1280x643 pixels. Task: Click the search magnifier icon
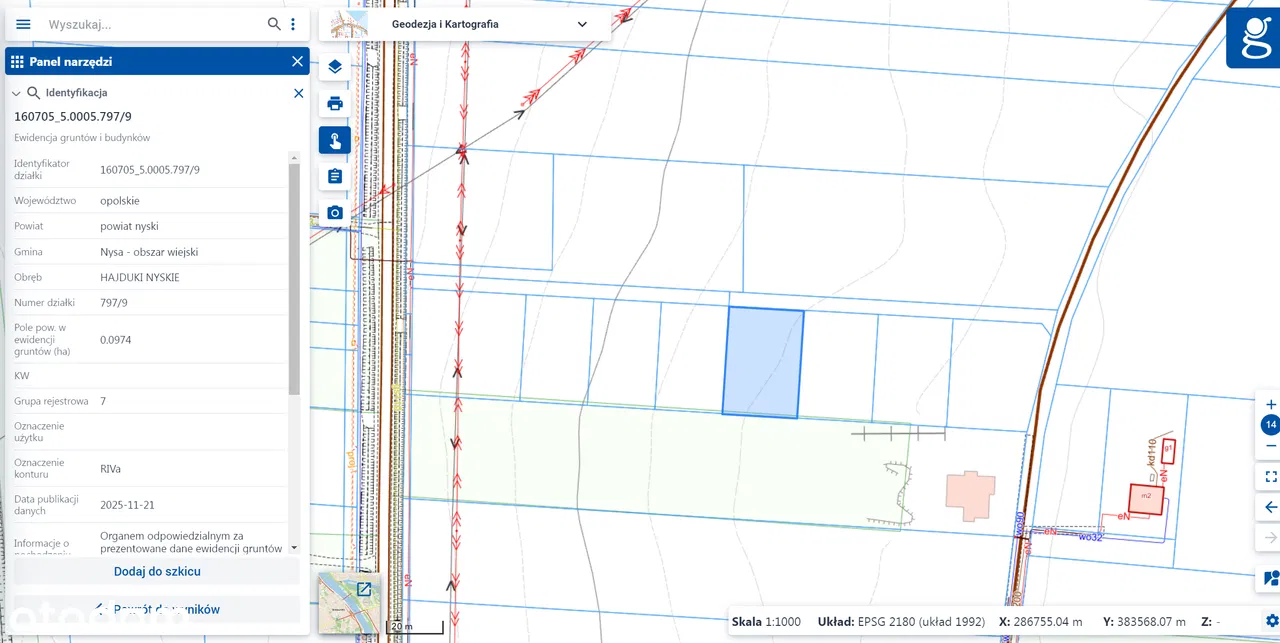coord(274,24)
